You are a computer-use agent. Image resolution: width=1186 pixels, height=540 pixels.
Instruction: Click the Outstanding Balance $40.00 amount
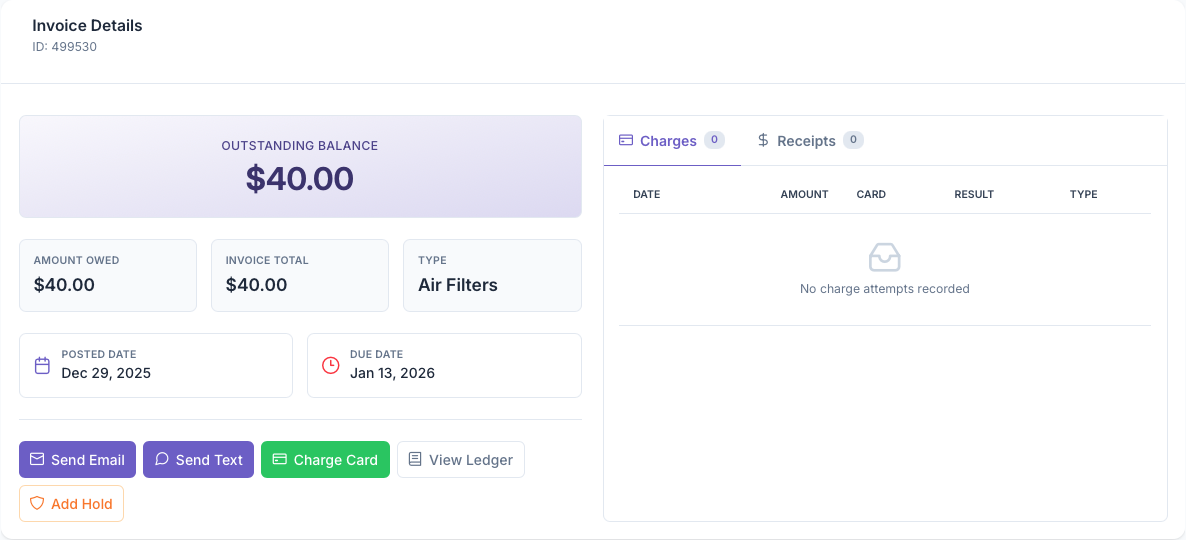click(x=300, y=178)
